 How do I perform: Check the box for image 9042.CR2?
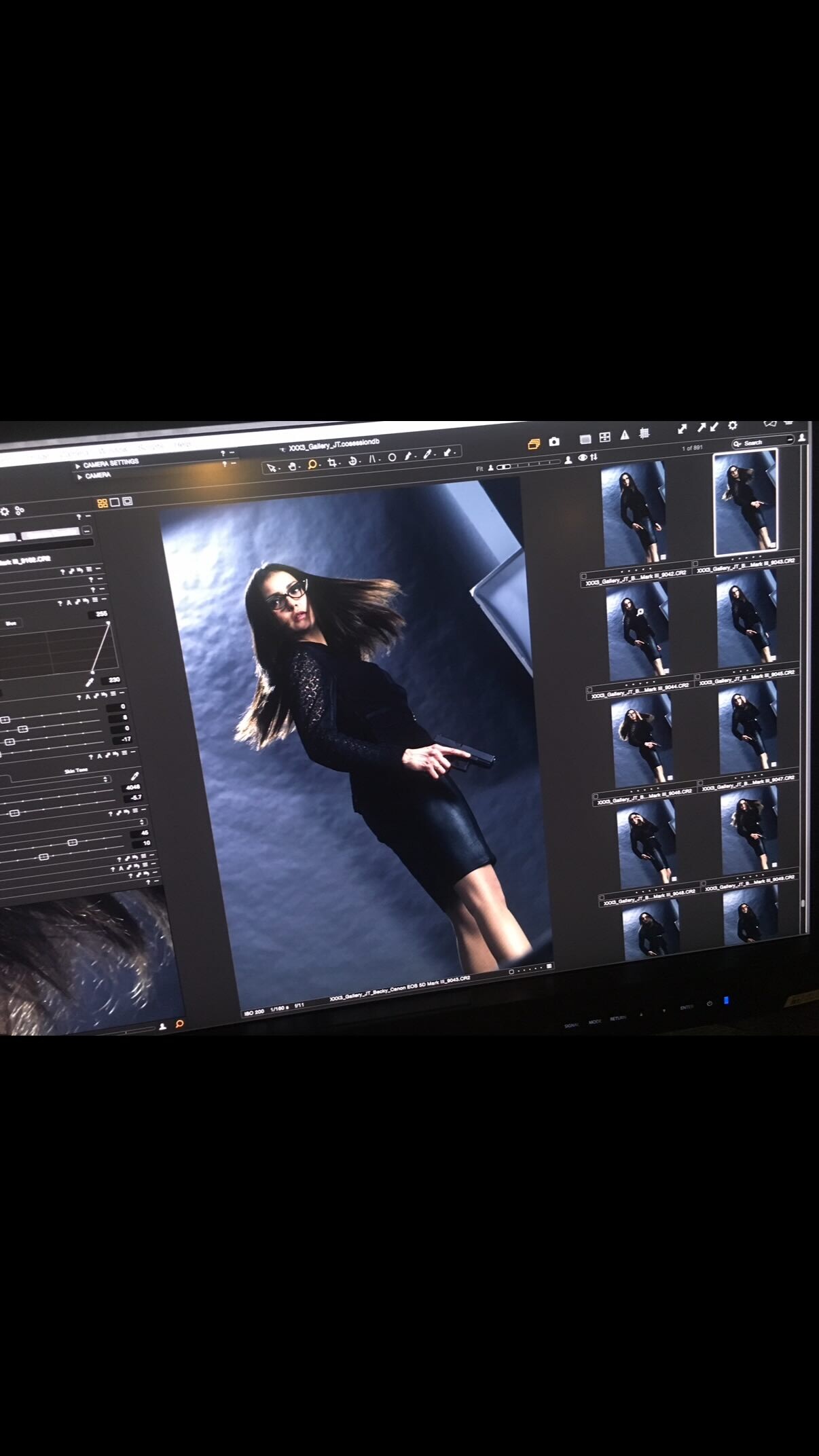point(584,577)
